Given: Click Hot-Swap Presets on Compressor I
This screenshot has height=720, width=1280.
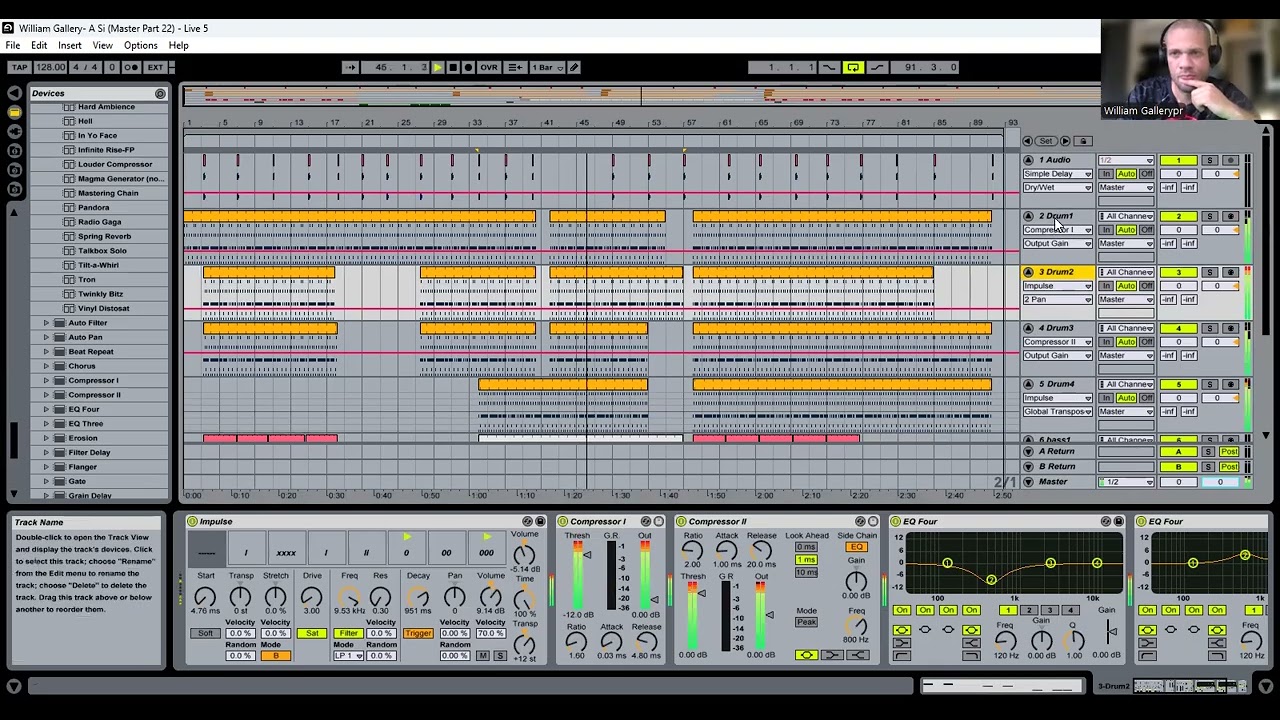Looking at the screenshot, I should [645, 521].
